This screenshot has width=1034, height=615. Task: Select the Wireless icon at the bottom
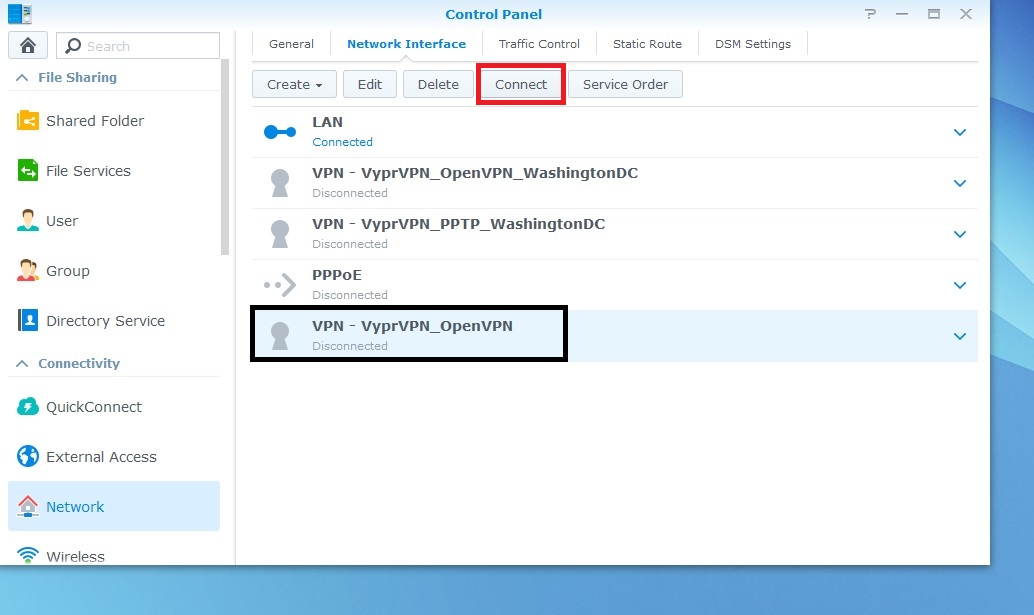coord(27,556)
